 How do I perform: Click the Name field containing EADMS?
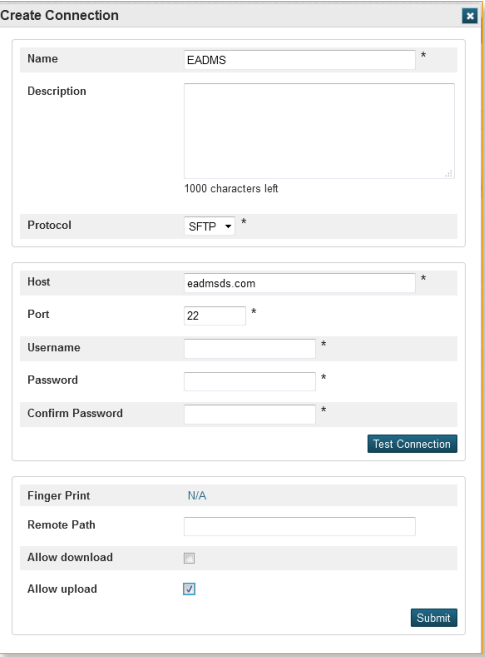click(299, 60)
